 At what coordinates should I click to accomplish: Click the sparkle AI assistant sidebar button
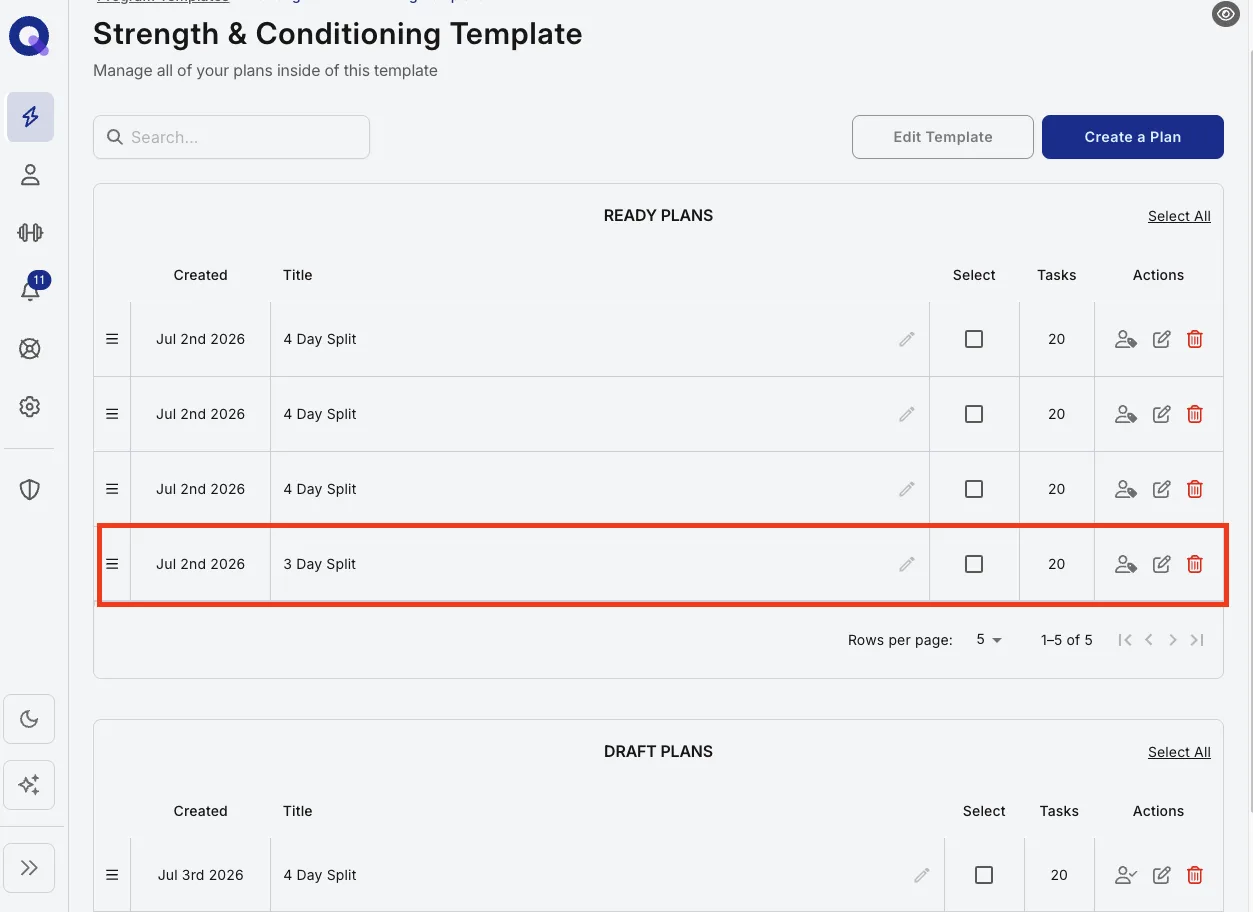[x=29, y=785]
